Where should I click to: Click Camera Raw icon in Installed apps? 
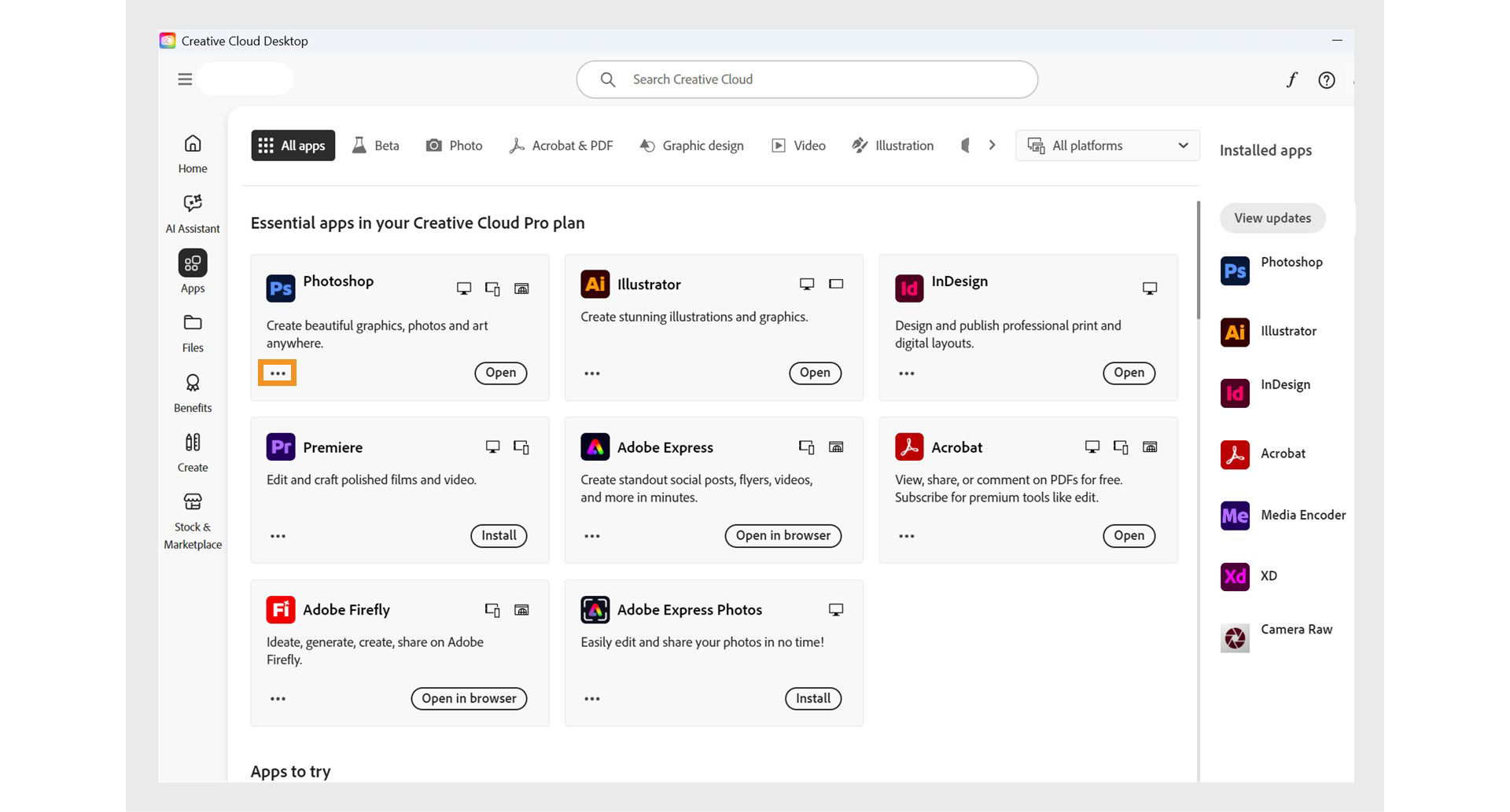[1235, 637]
